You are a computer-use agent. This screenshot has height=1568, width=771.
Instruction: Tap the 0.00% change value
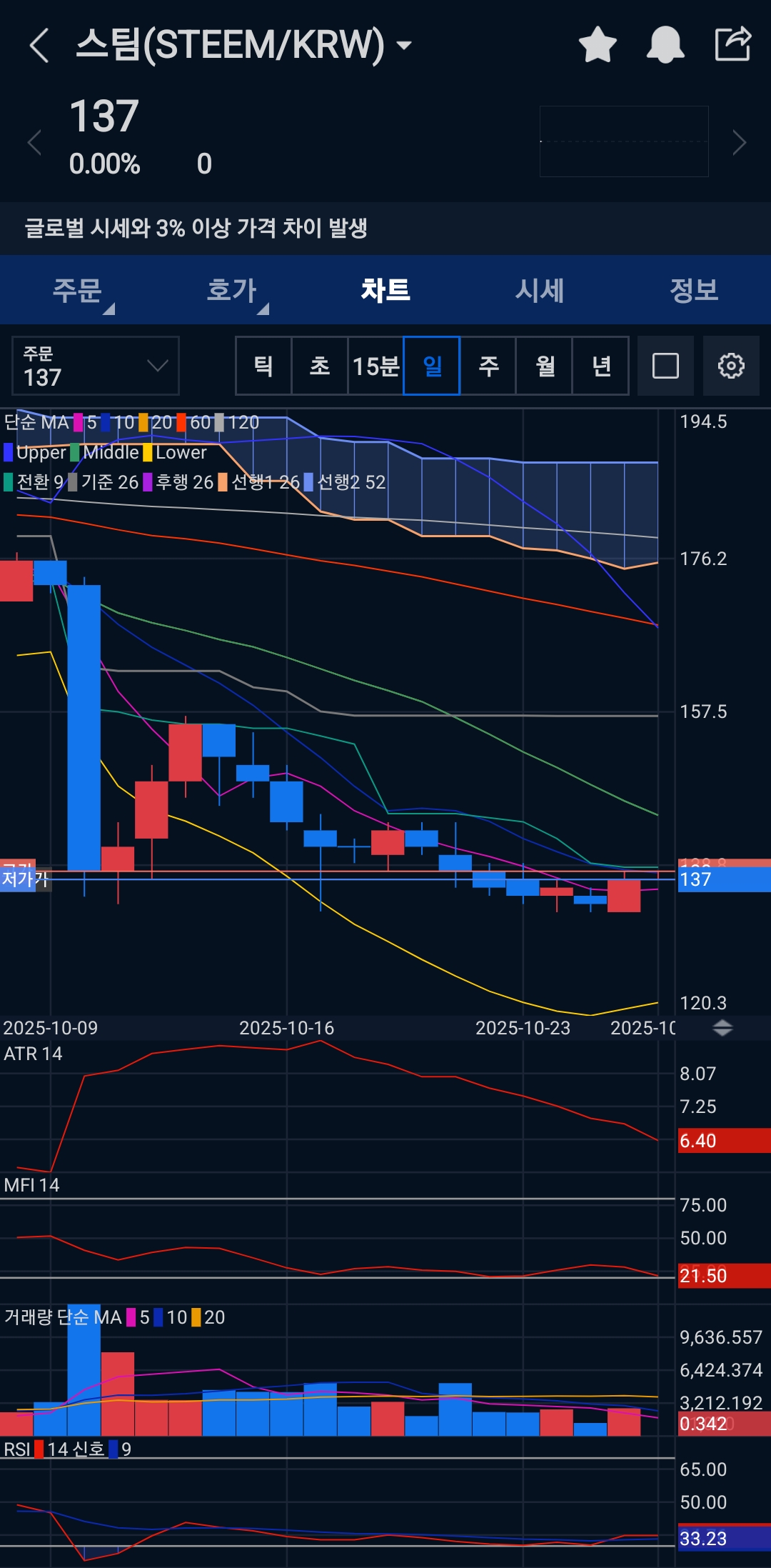click(105, 164)
